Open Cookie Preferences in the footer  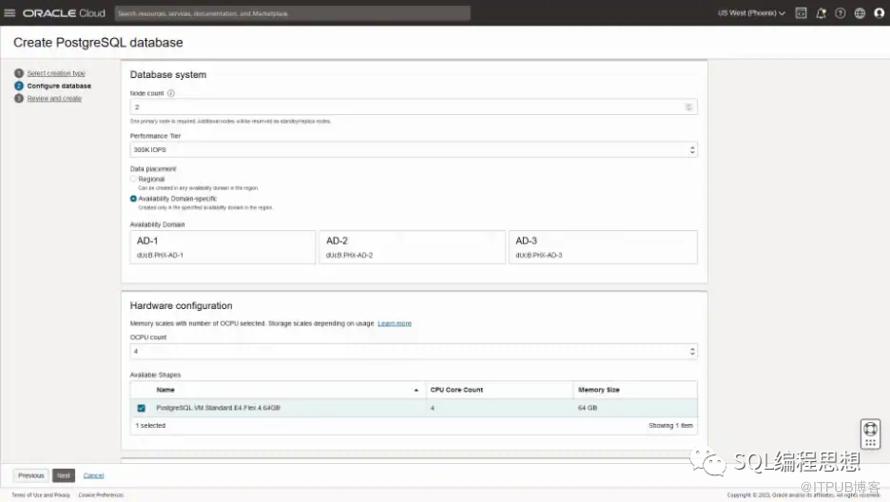[101, 495]
